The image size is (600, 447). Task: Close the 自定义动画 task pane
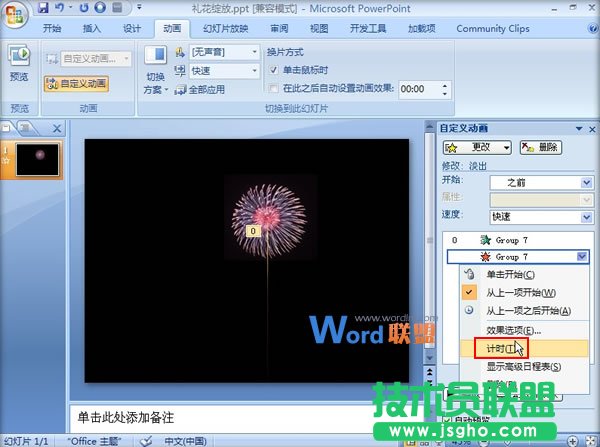pyautogui.click(x=592, y=129)
